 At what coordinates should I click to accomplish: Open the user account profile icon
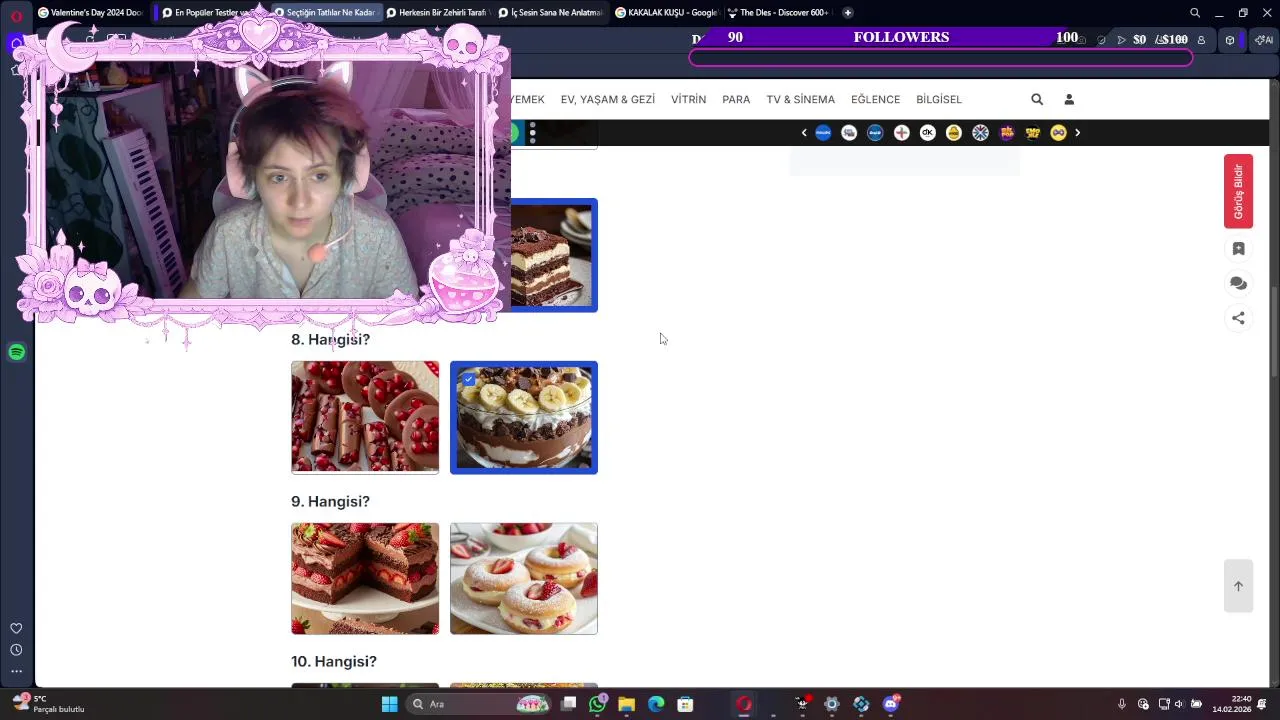pyautogui.click(x=1069, y=99)
